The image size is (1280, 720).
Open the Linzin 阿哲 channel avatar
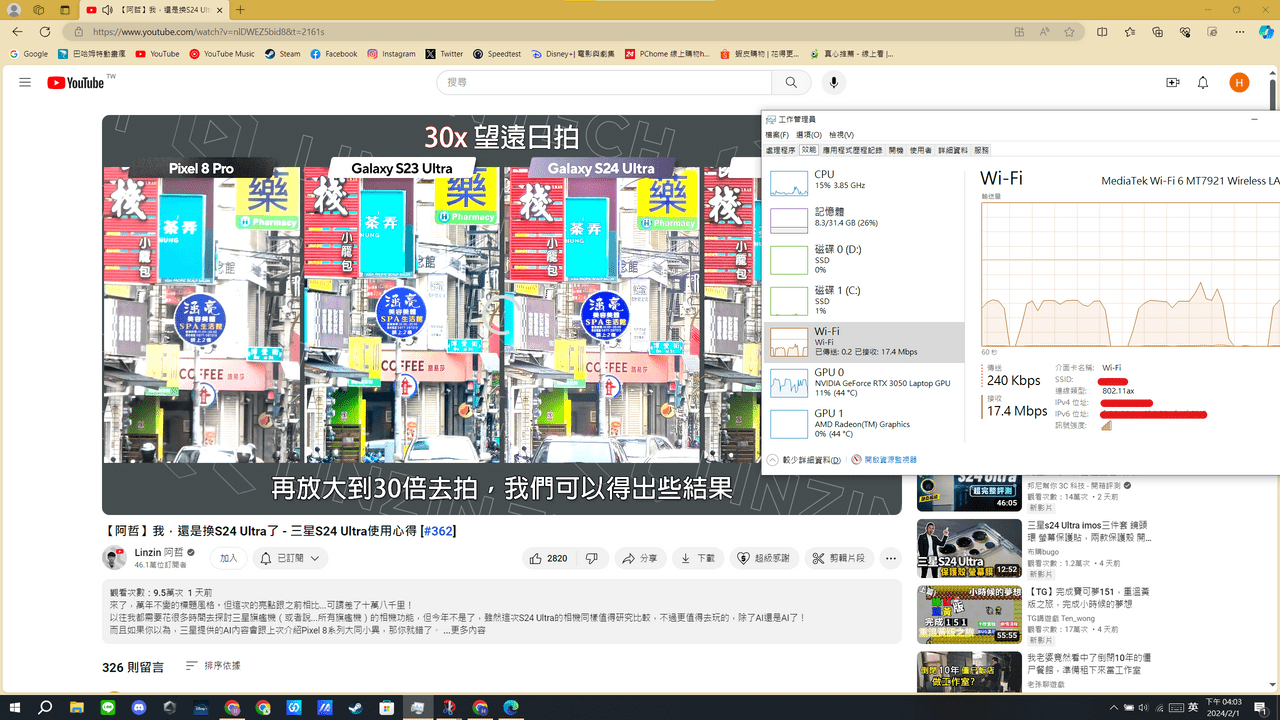pos(115,558)
